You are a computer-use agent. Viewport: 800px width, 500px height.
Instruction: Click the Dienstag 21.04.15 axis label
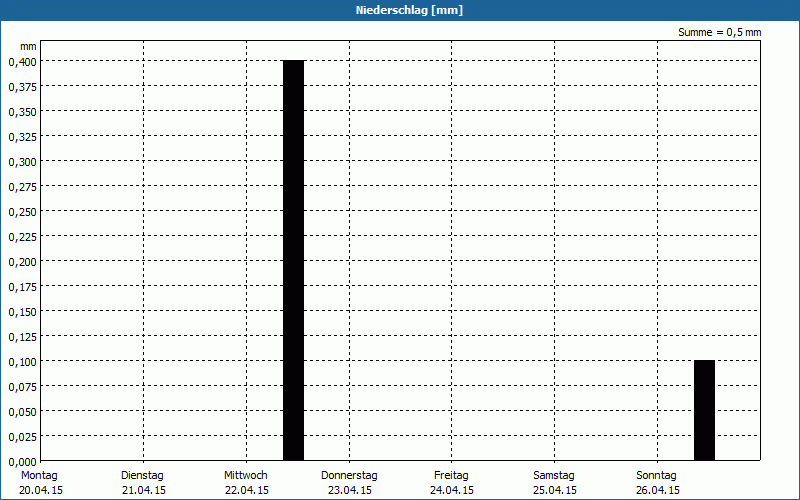(x=143, y=483)
